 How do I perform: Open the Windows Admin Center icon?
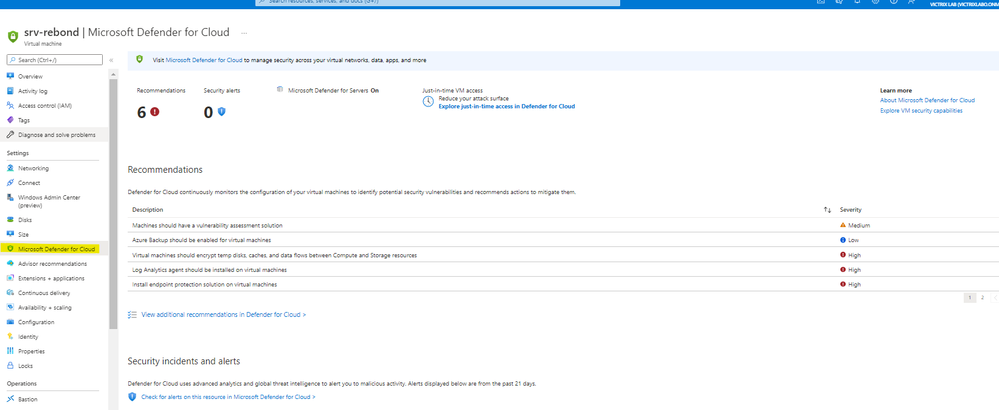10,197
